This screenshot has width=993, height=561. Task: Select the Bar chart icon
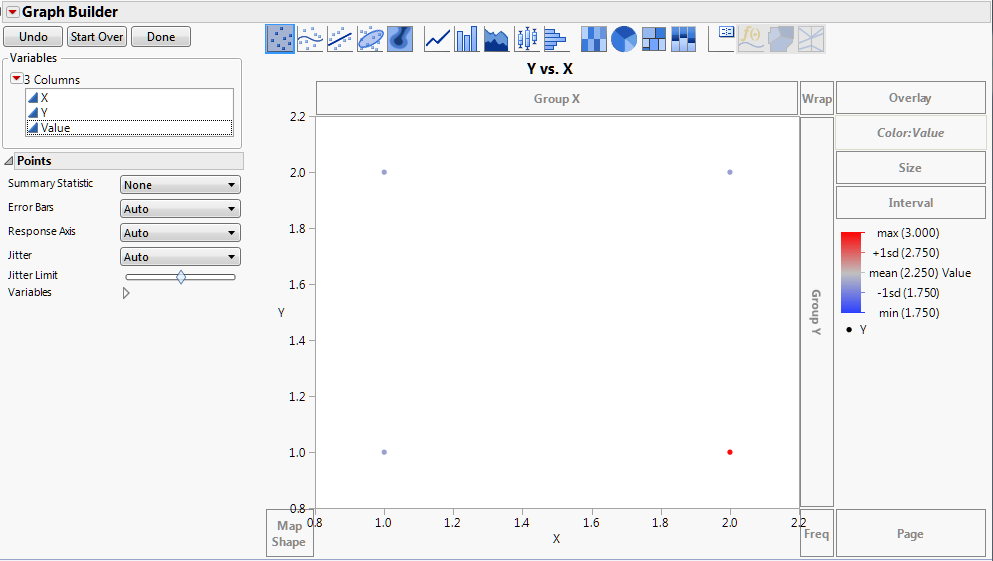point(467,39)
